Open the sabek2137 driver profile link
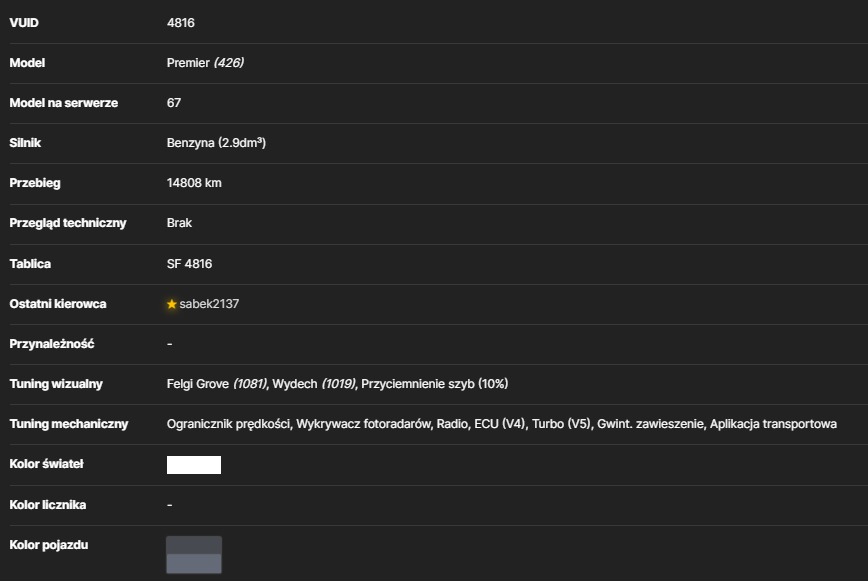This screenshot has width=868, height=581. click(x=209, y=304)
